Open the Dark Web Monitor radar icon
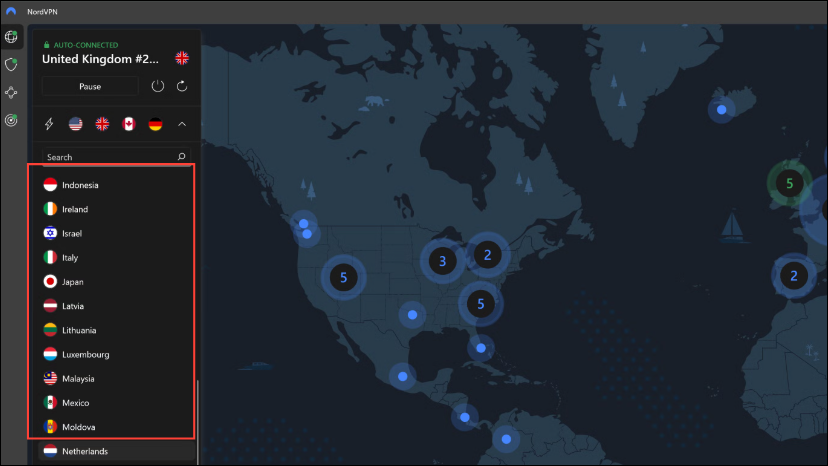 coord(11,120)
